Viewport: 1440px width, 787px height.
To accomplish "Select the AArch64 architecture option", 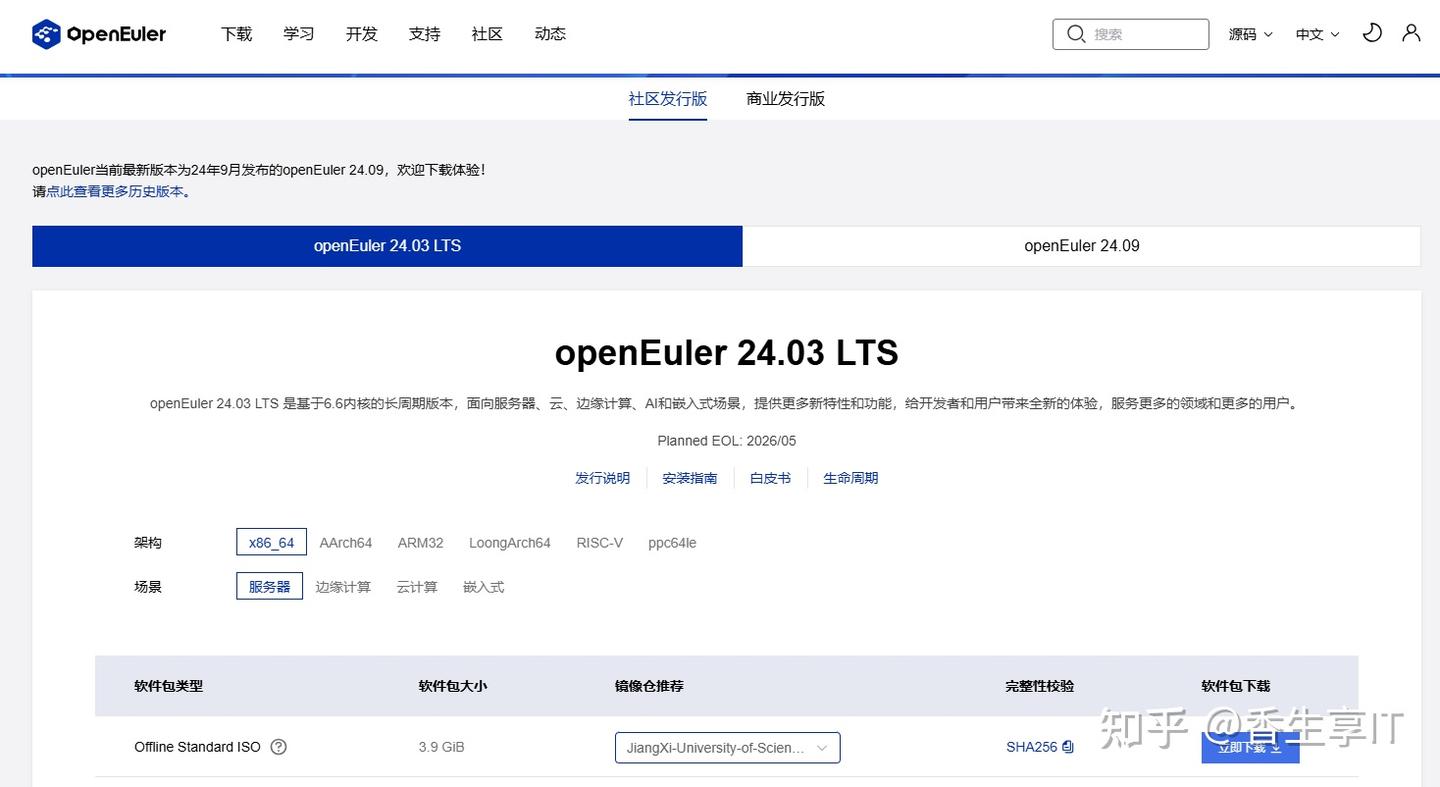I will [346, 542].
